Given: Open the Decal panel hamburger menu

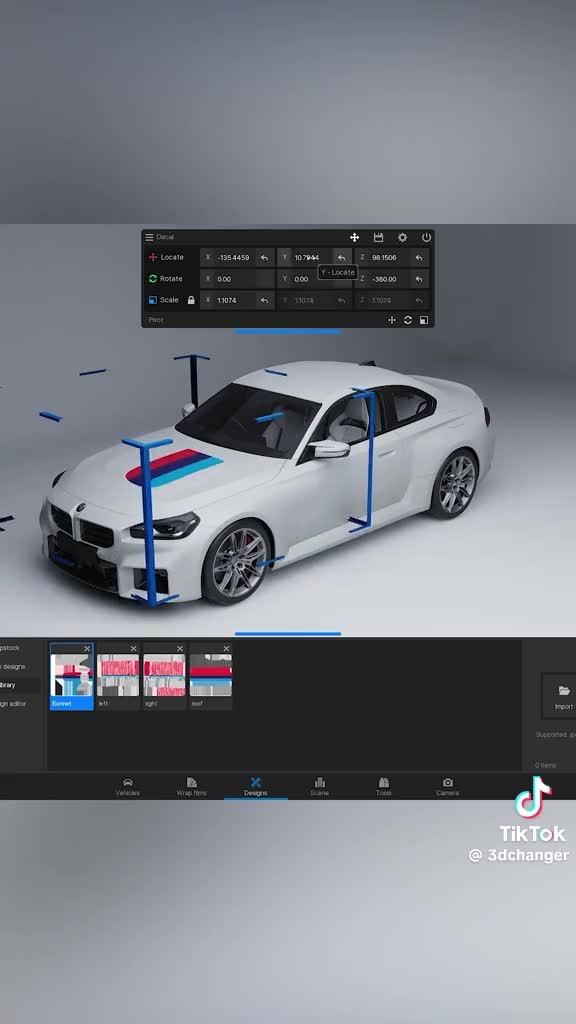Looking at the screenshot, I should (x=150, y=237).
